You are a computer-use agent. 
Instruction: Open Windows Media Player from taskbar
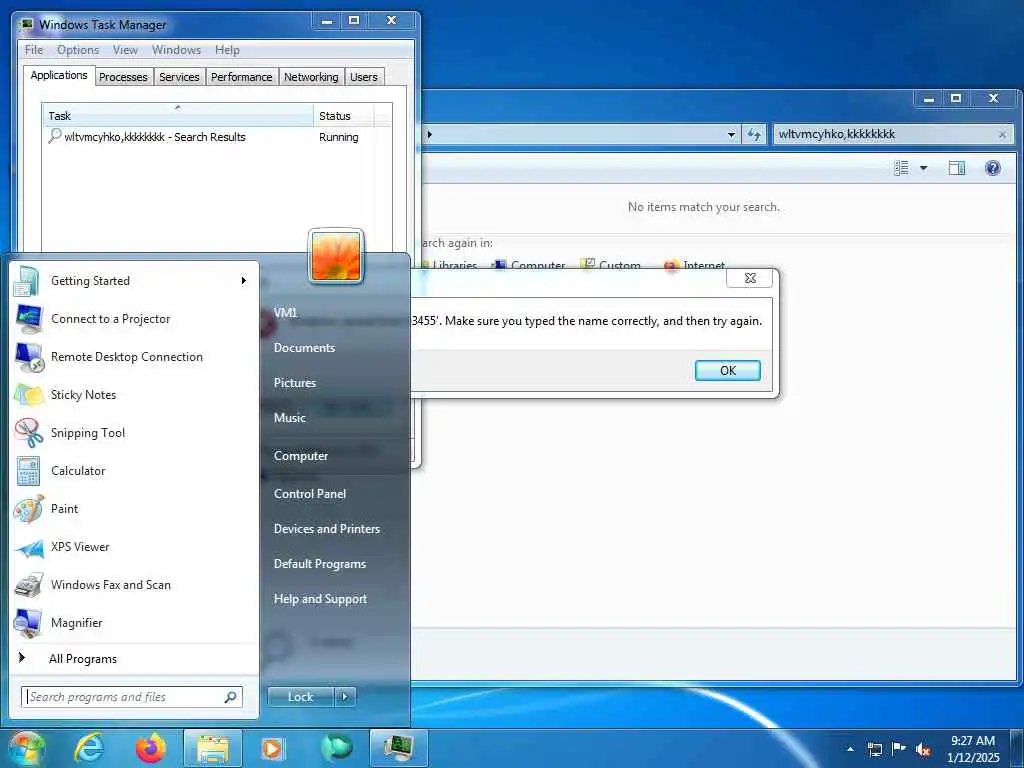pos(272,748)
